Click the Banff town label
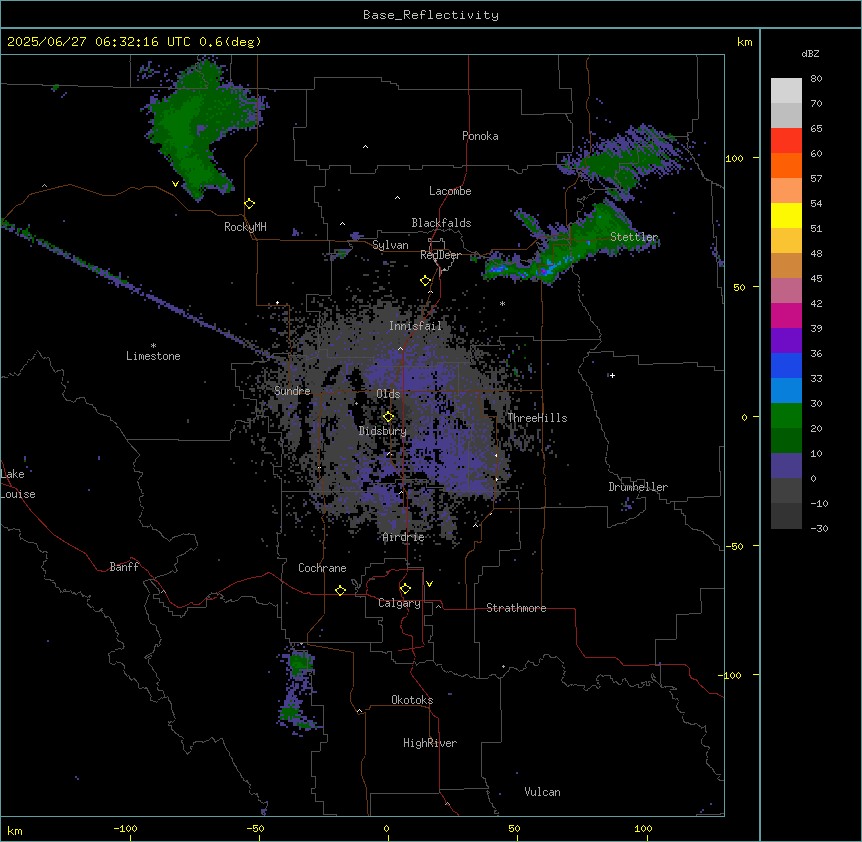The width and height of the screenshot is (862, 842). [124, 567]
